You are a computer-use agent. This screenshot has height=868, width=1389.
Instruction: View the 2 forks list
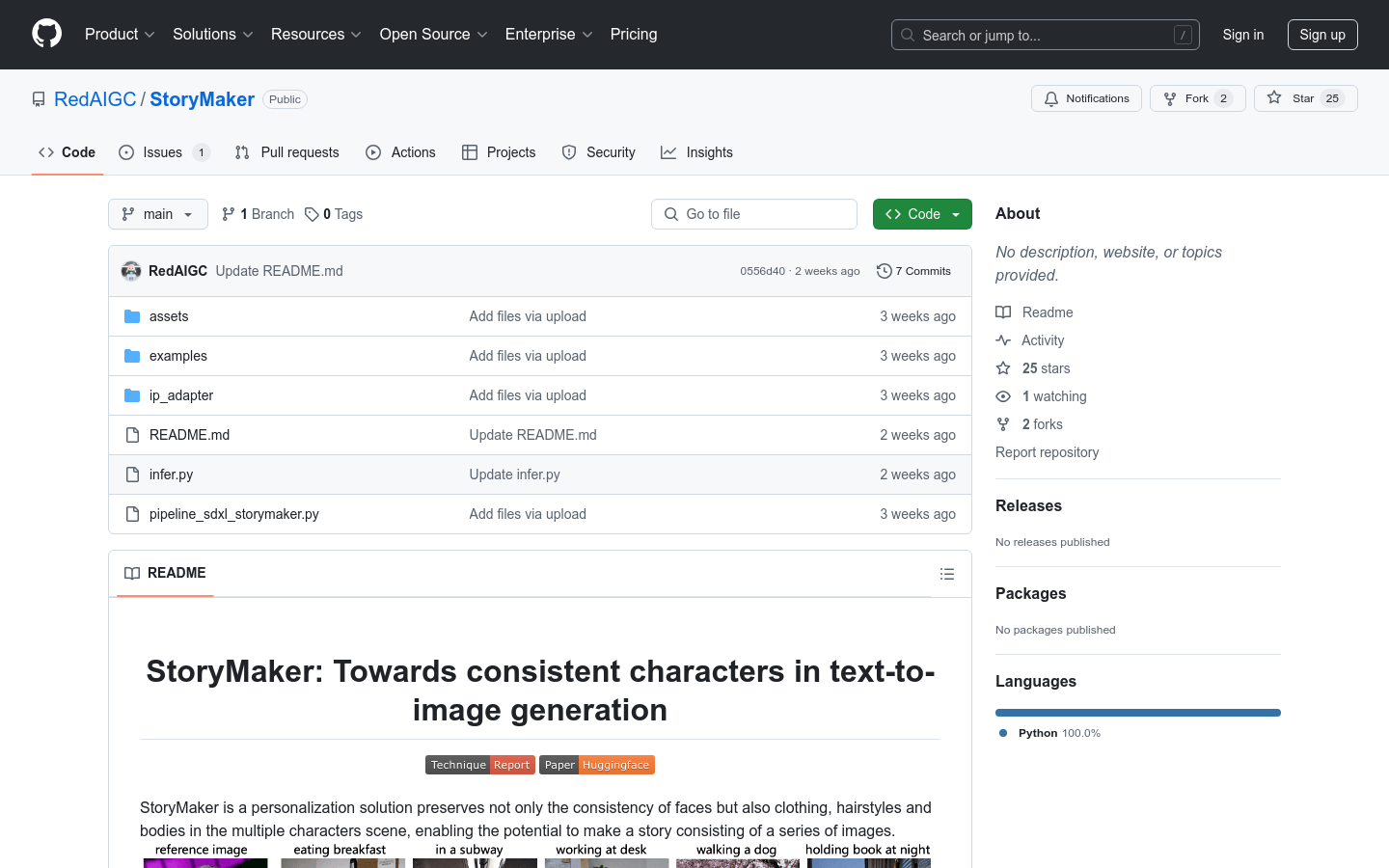tap(1029, 424)
